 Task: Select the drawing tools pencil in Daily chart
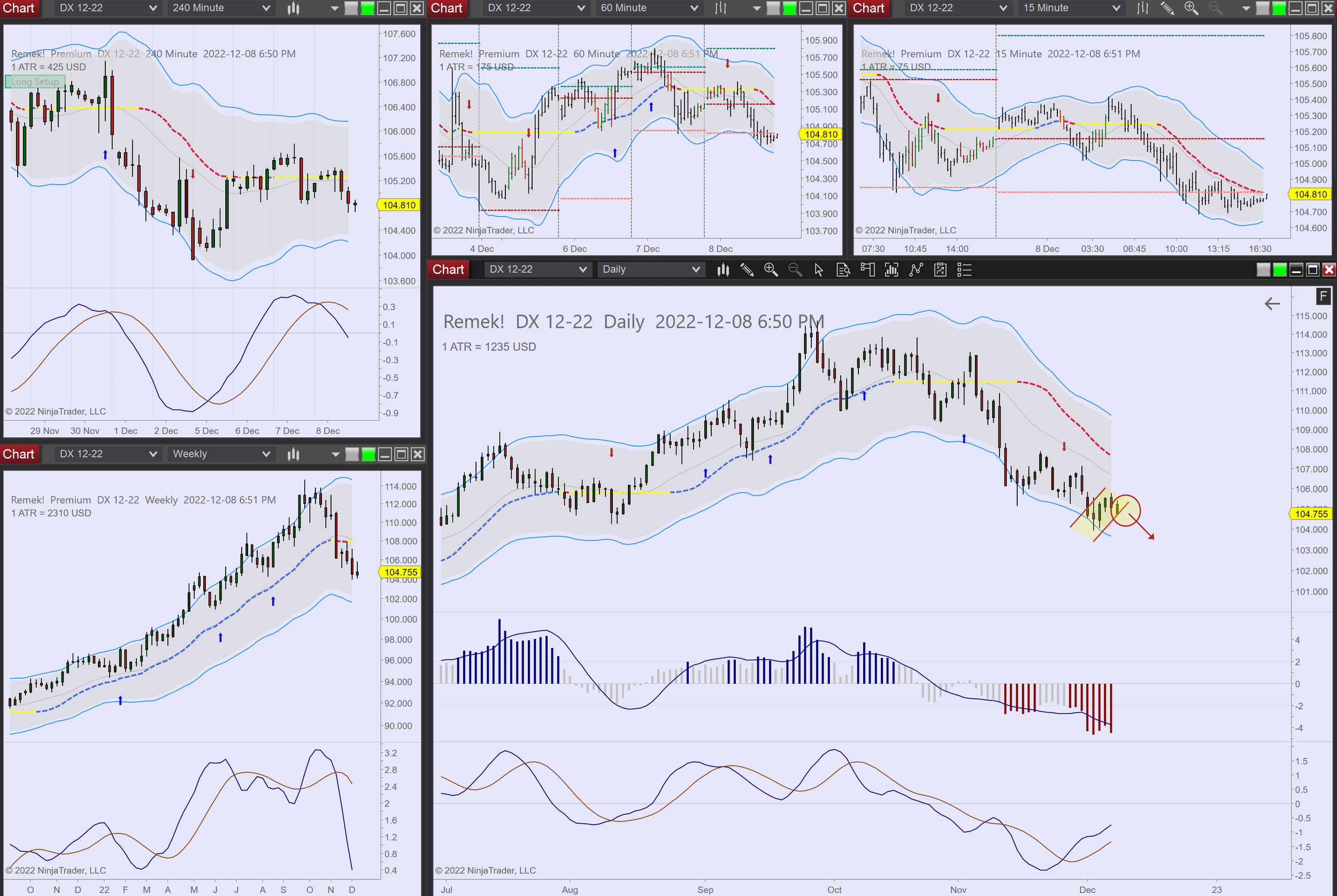pyautogui.click(x=747, y=270)
